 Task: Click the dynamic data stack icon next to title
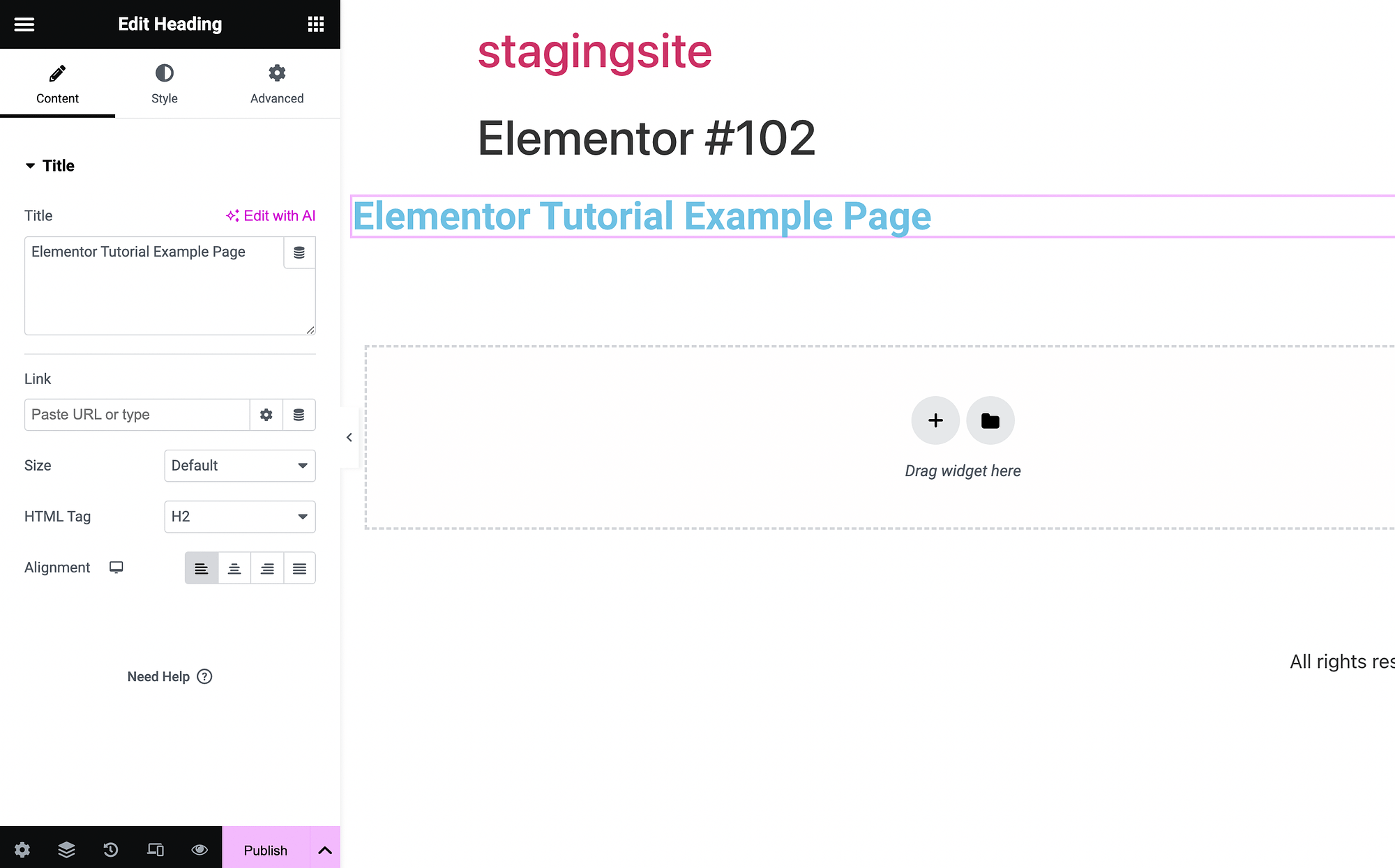(299, 252)
